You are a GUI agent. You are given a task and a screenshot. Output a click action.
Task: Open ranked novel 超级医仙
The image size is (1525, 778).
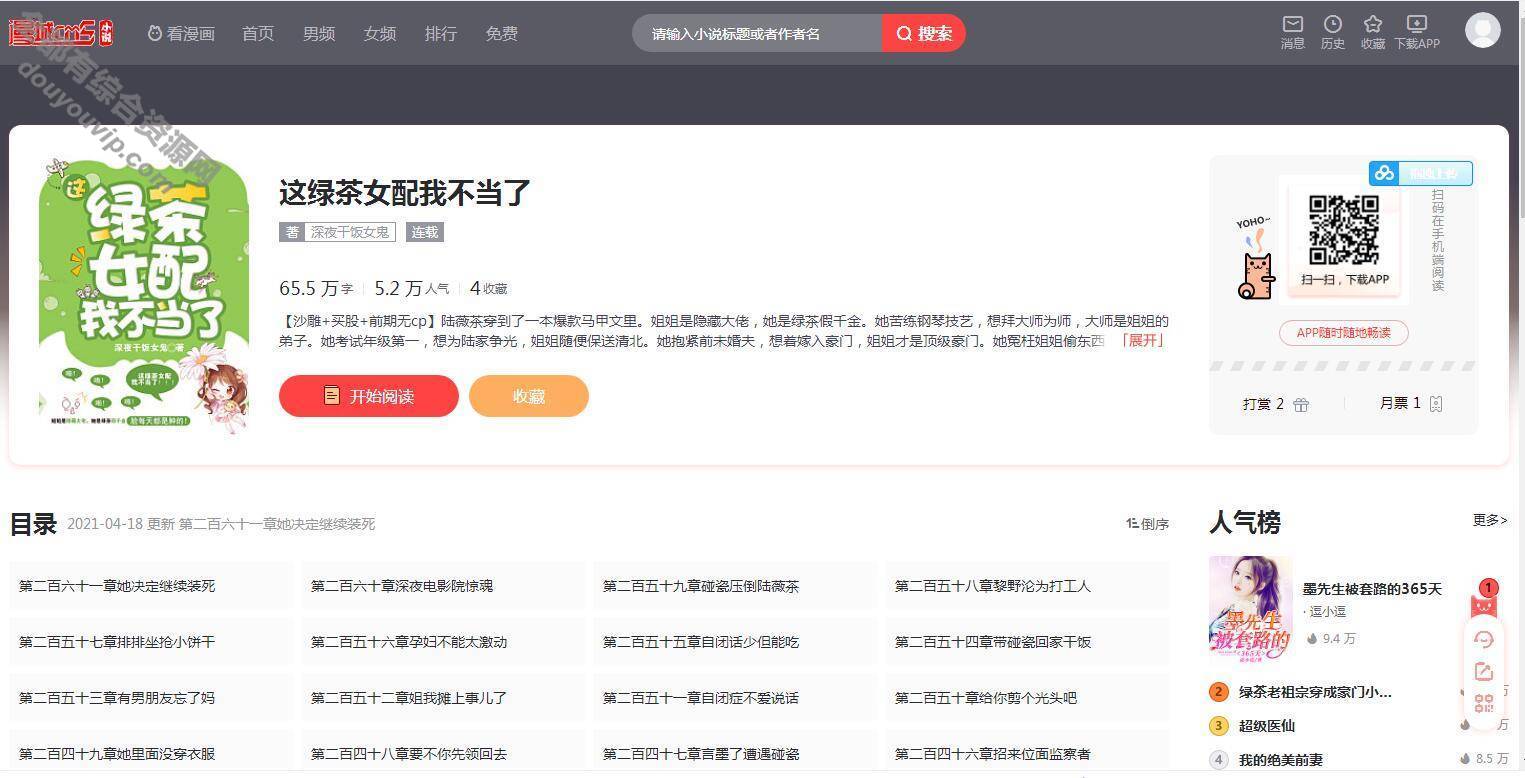click(1267, 726)
